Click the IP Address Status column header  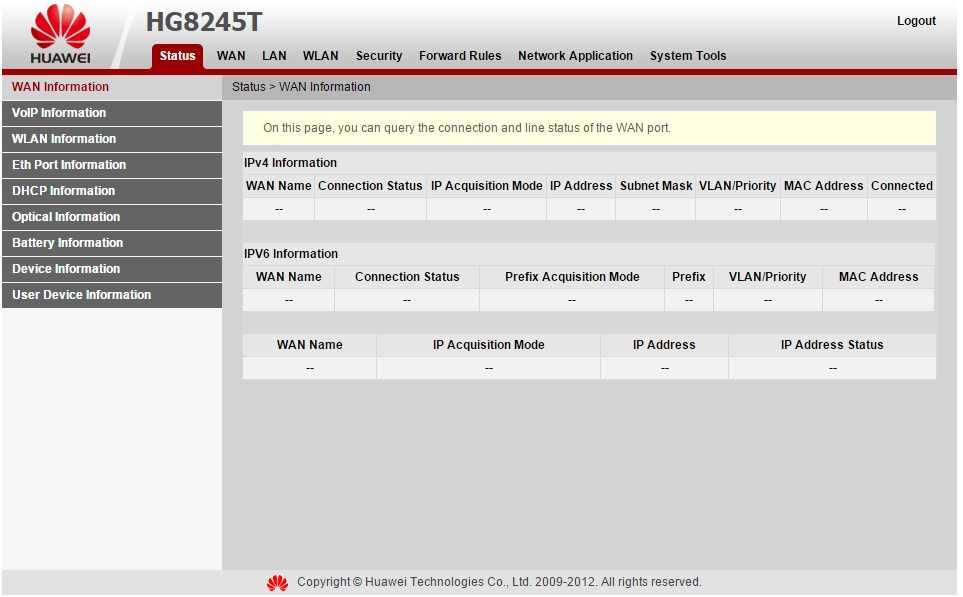click(832, 345)
